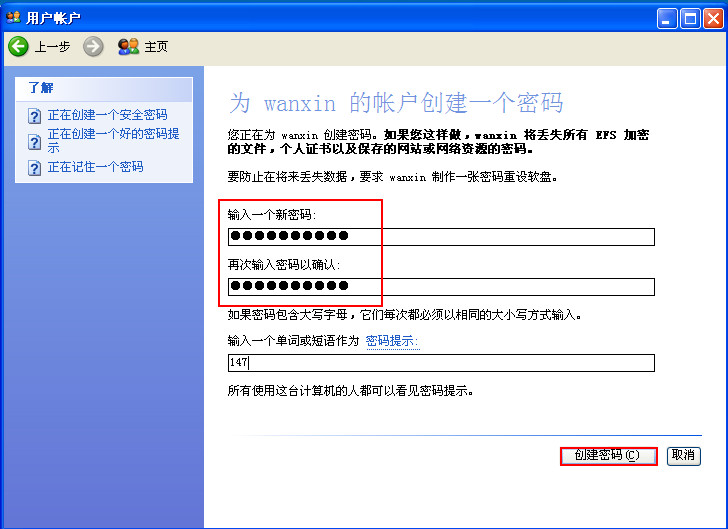Open the 正在创建一个好的密码提示 help link

(113, 140)
